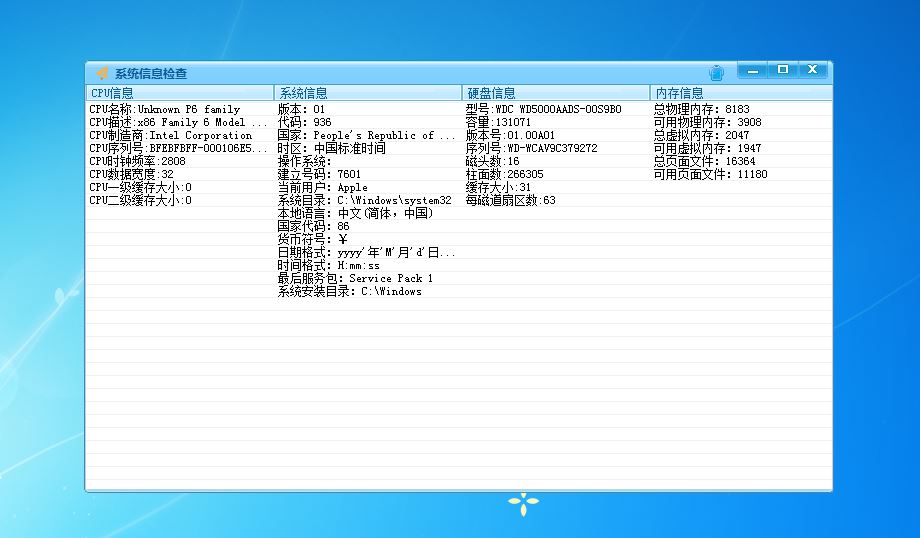Select the CPU描述:x86 Family 6 Model row

click(x=178, y=122)
